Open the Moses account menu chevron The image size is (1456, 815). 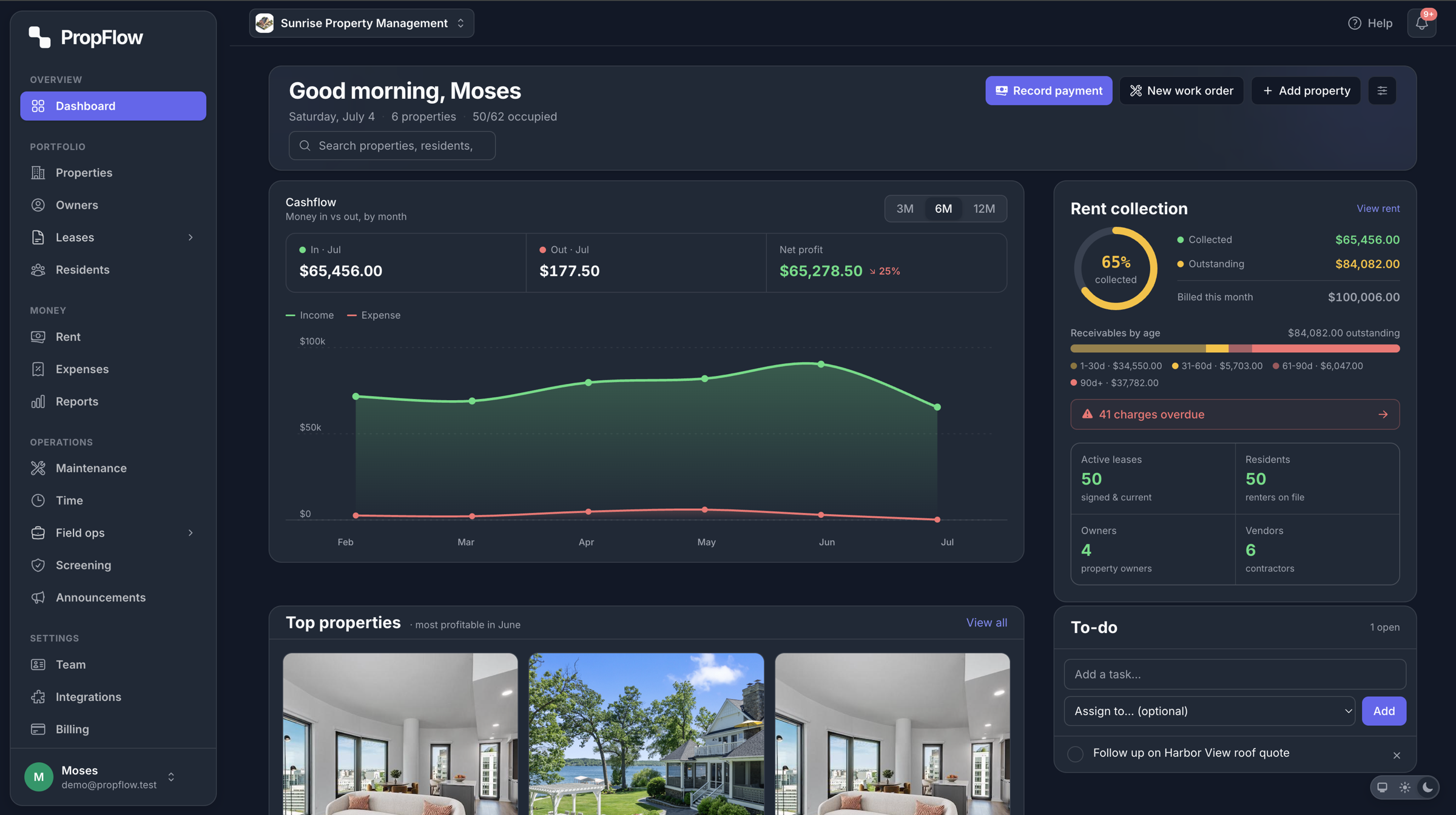coord(171,777)
